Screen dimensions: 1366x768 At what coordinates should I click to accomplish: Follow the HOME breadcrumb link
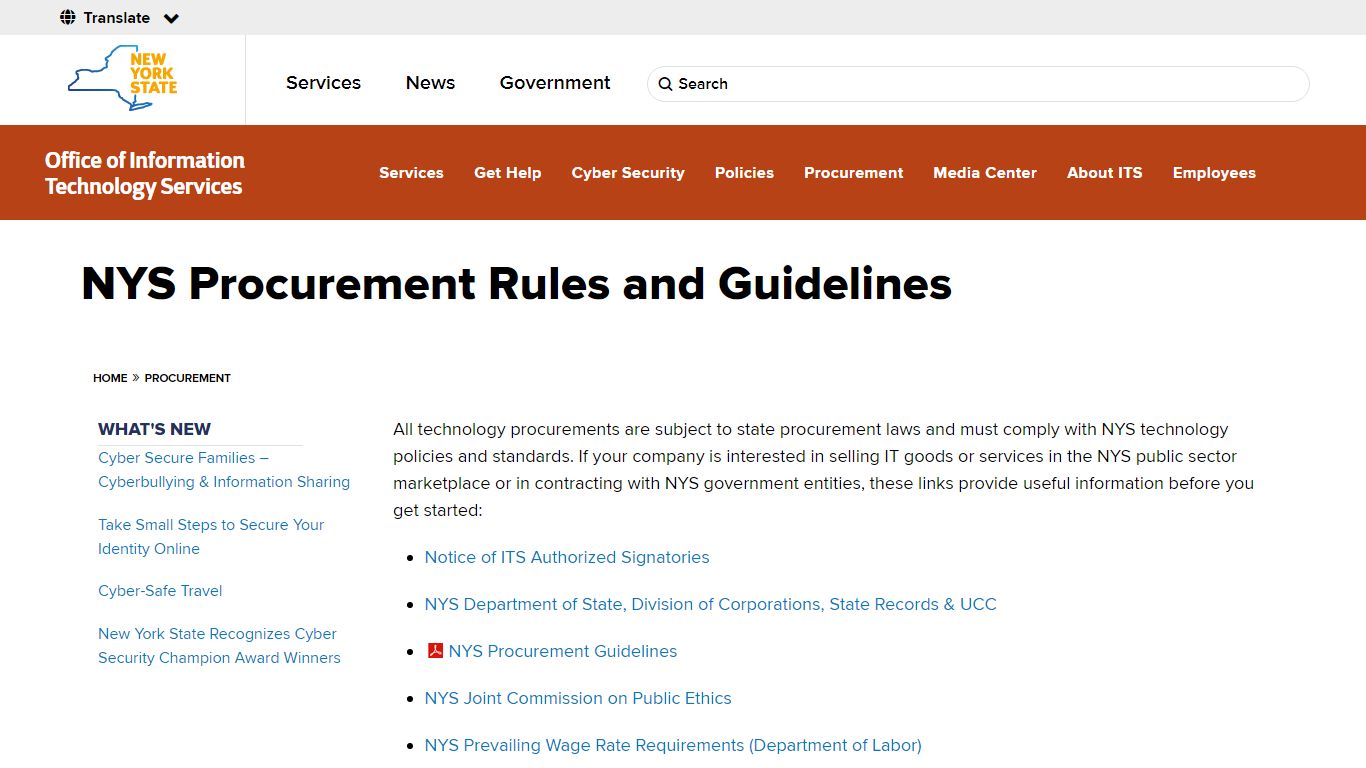click(x=110, y=378)
